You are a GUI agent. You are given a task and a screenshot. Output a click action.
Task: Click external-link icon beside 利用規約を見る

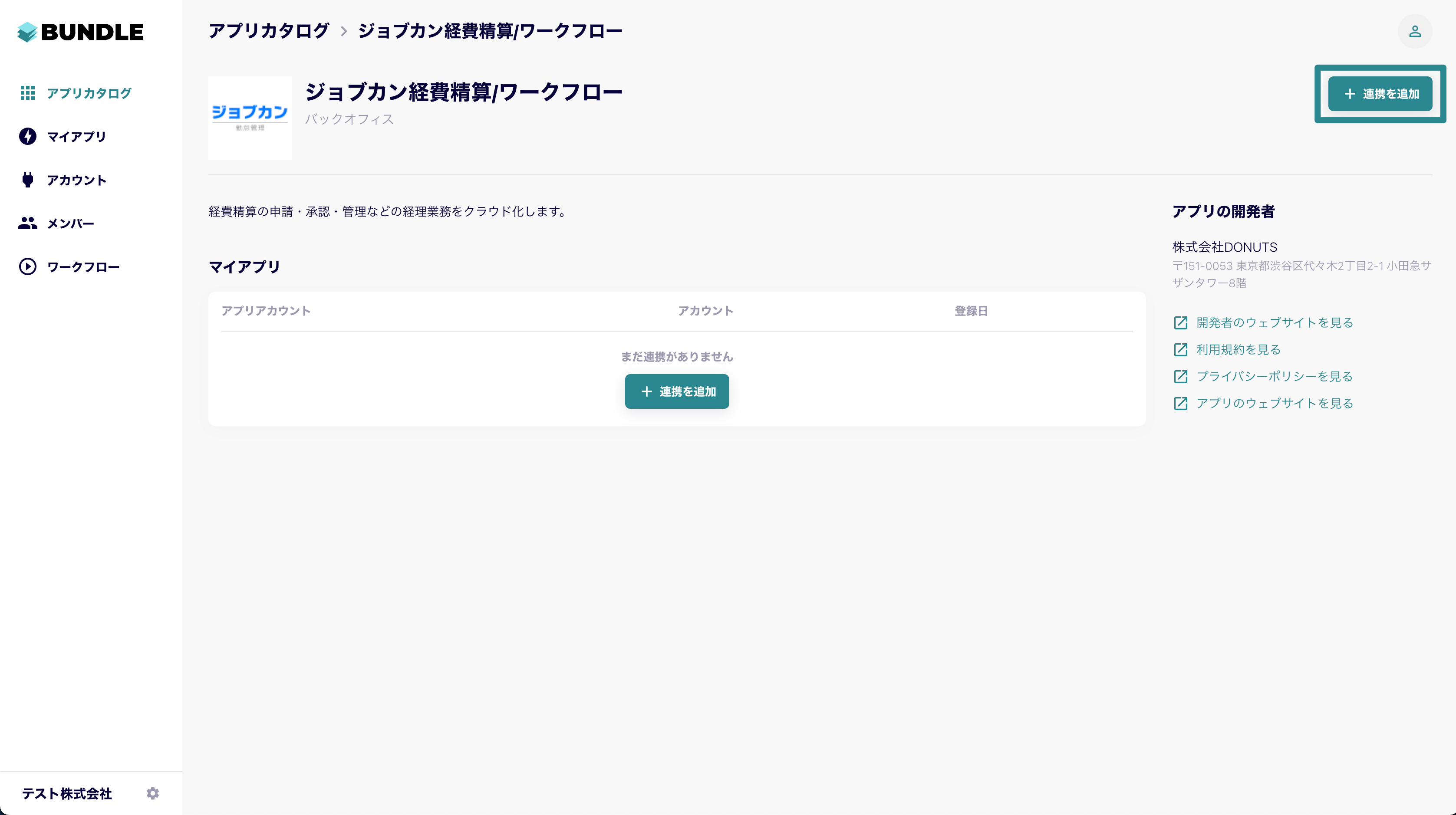coord(1181,350)
